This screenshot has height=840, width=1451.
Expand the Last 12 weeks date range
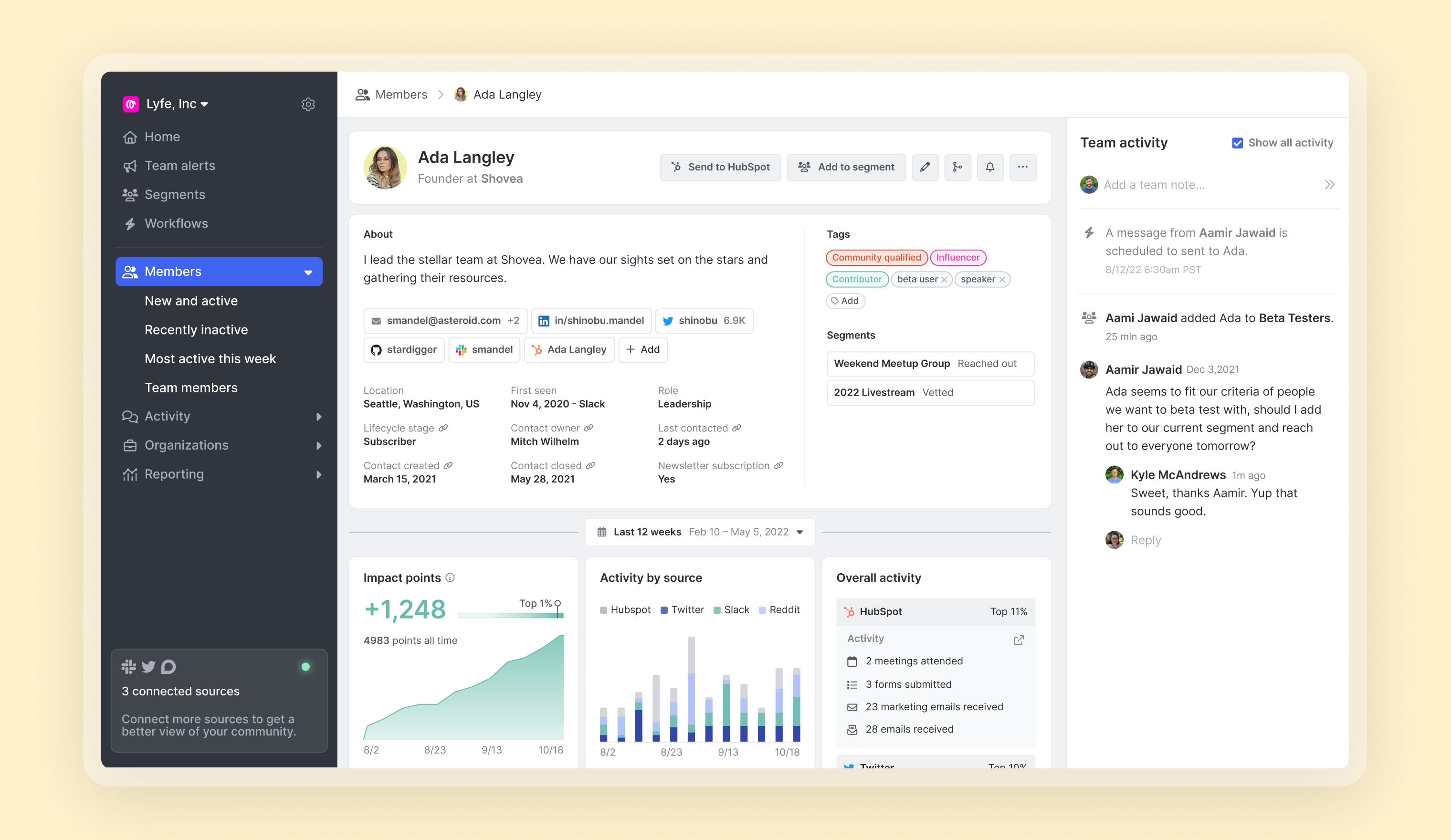click(700, 532)
